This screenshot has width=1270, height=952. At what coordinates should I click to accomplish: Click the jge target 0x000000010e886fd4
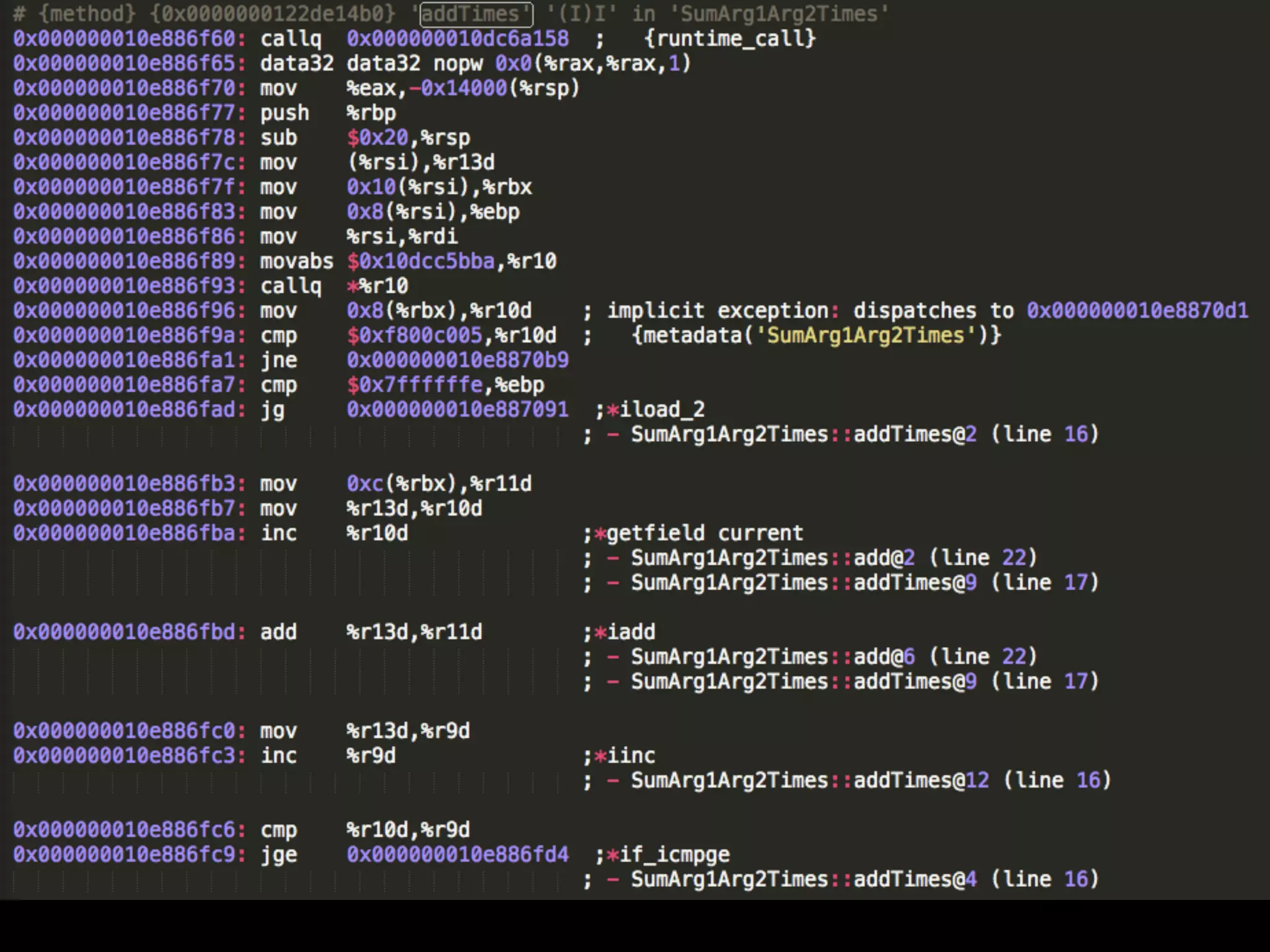tap(457, 855)
